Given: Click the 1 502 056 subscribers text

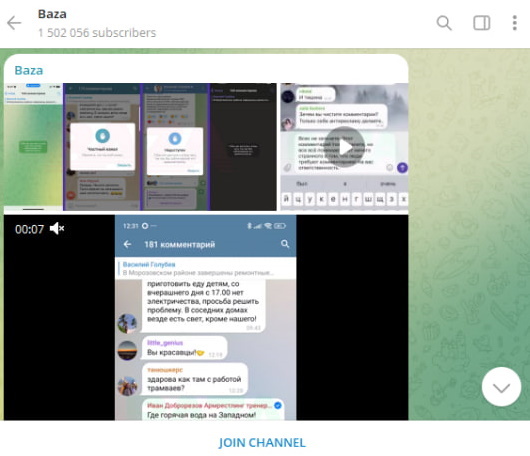Looking at the screenshot, I should pyautogui.click(x=97, y=33).
